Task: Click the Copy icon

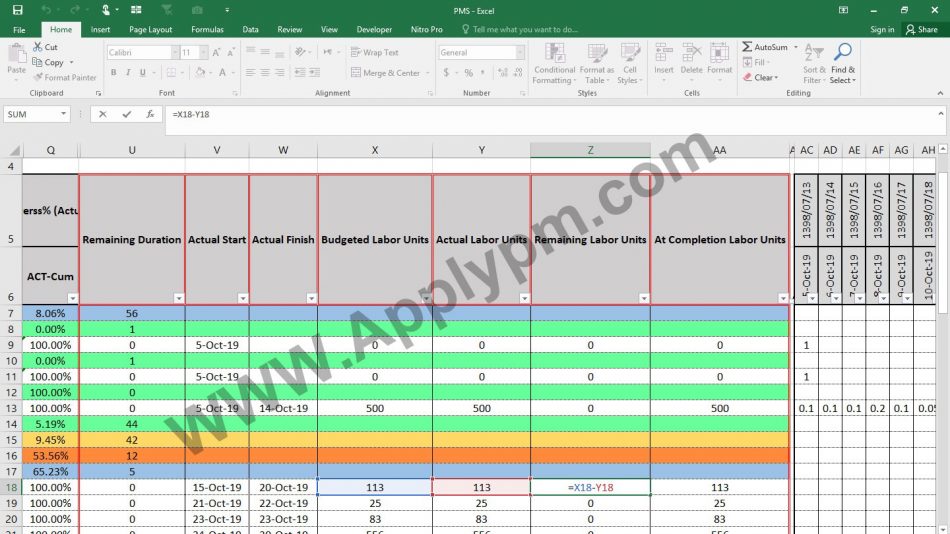Action: point(38,62)
